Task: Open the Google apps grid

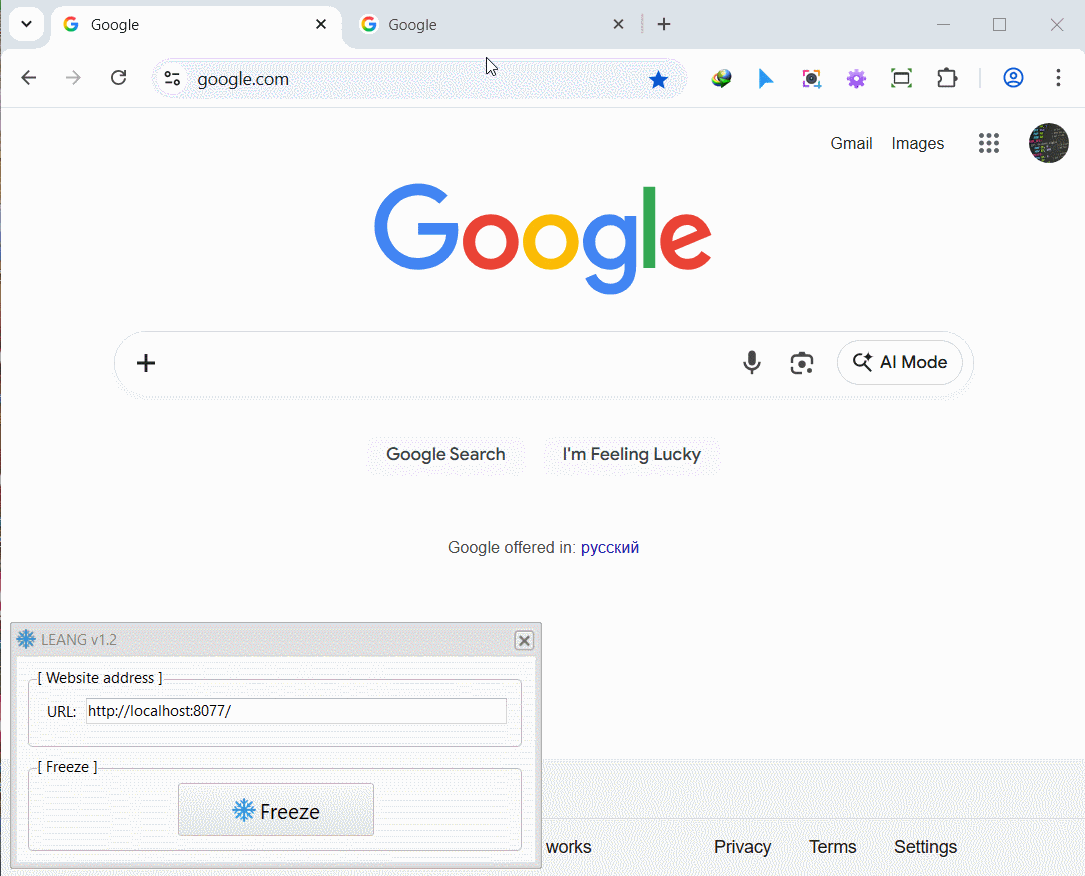Action: [989, 143]
